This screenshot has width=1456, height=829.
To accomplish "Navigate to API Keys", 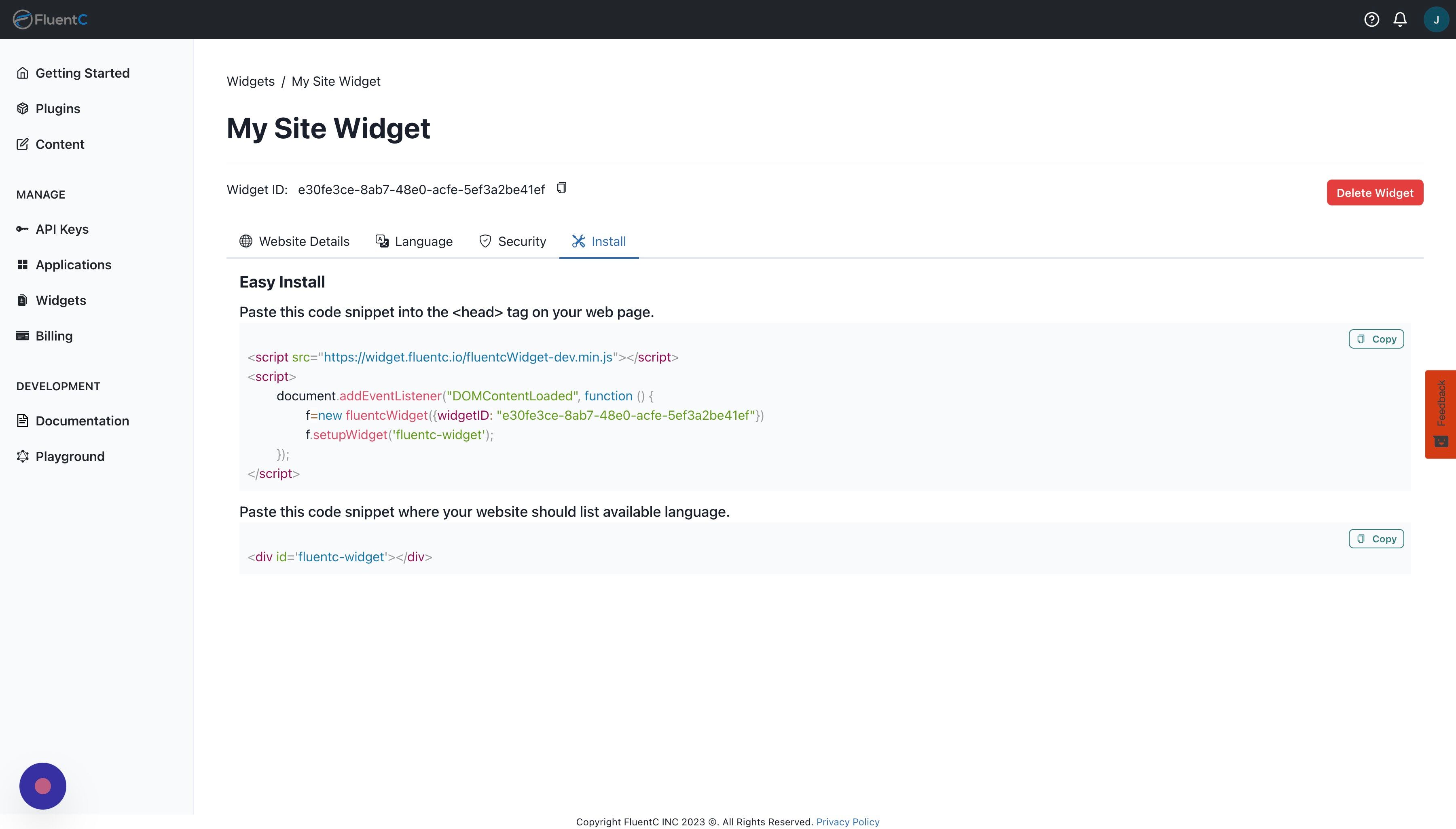I will pyautogui.click(x=61, y=229).
